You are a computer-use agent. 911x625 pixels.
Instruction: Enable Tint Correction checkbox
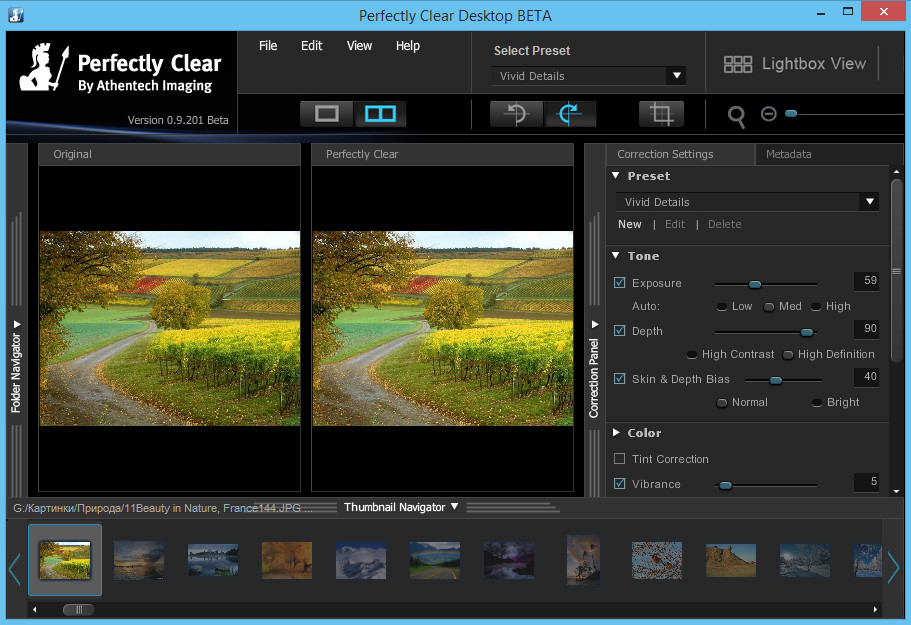tap(619, 459)
